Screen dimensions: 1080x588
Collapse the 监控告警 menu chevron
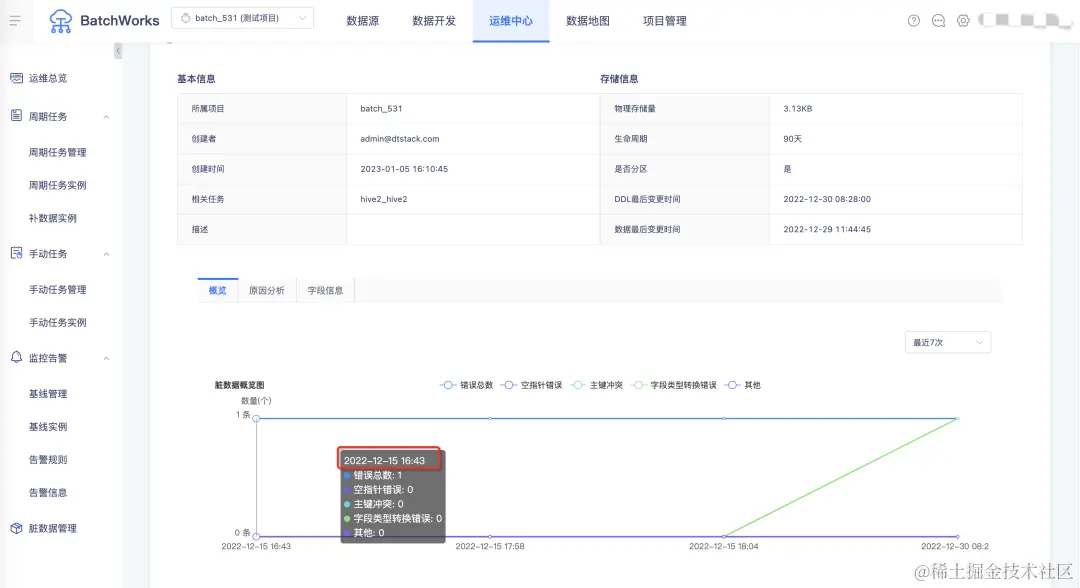pyautogui.click(x=107, y=359)
